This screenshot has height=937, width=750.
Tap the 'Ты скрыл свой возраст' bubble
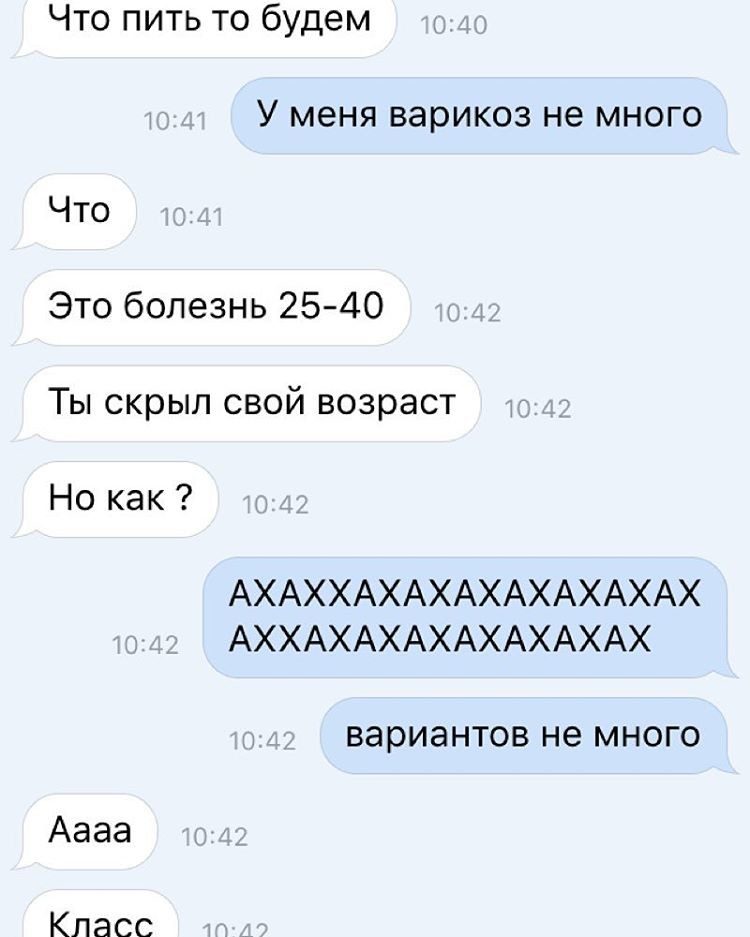pyautogui.click(x=251, y=403)
